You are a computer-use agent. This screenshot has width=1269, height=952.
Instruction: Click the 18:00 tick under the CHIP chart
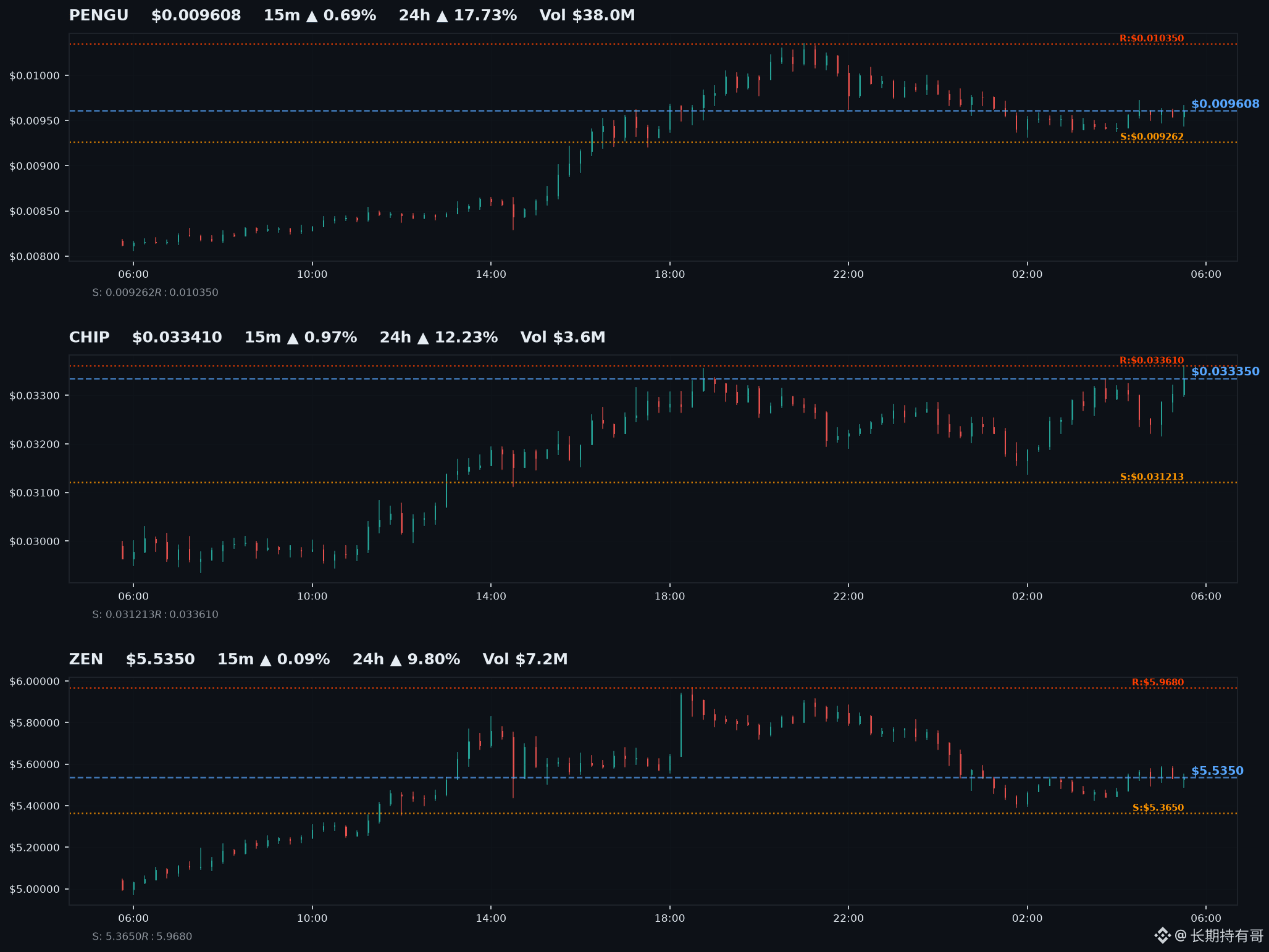tap(670, 596)
